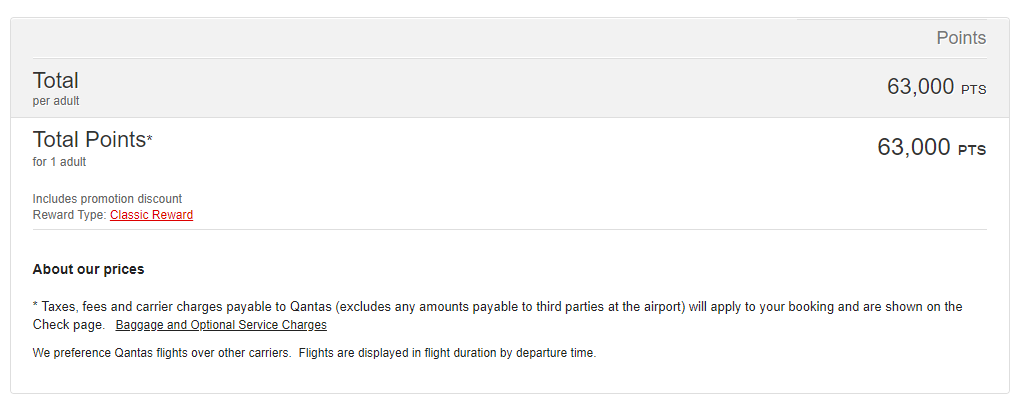Open Baggage and Optional Service Charges link
Screen dimensions: 1021x406
[221, 325]
